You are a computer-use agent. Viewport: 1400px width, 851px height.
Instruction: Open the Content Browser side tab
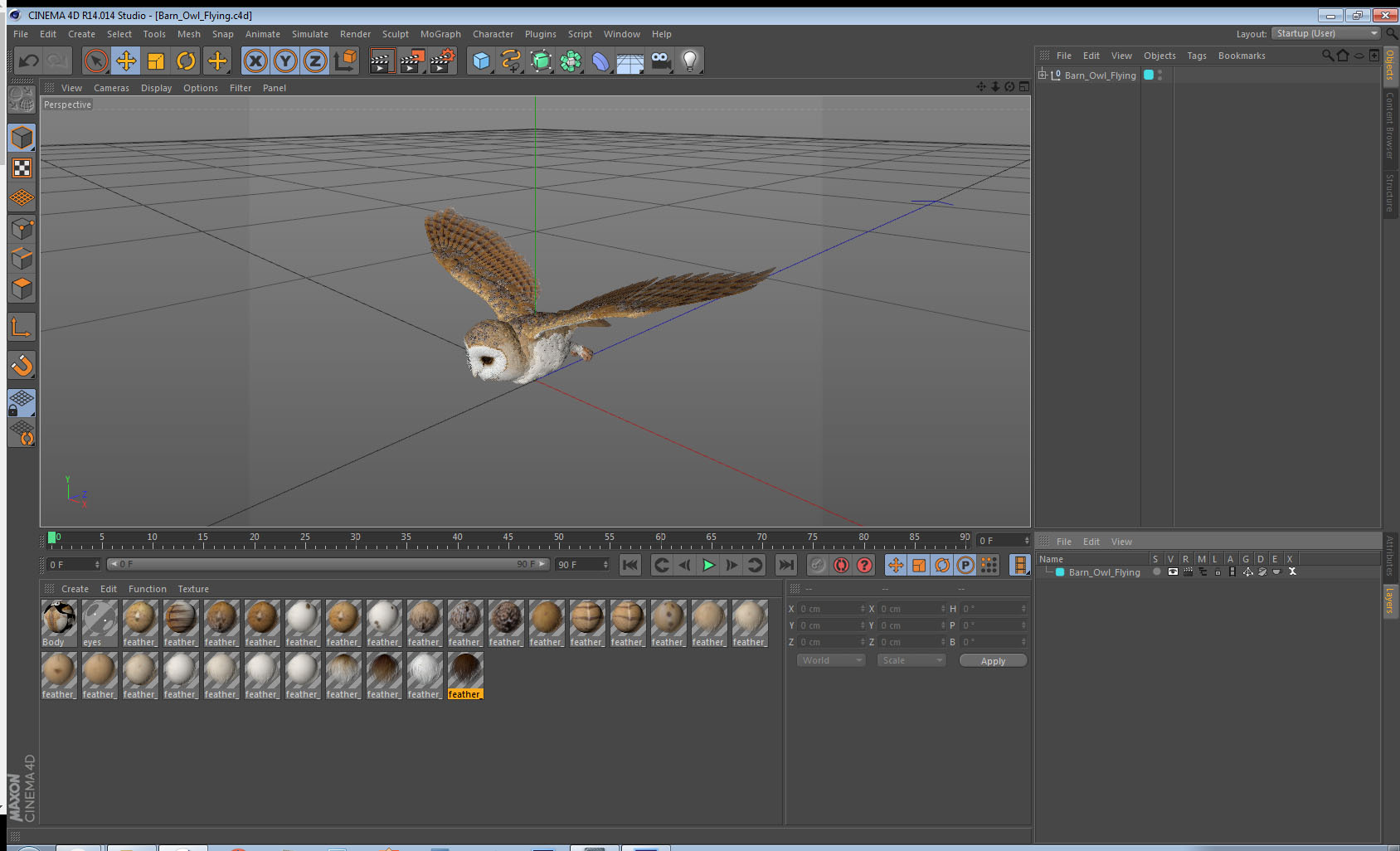tap(1390, 124)
